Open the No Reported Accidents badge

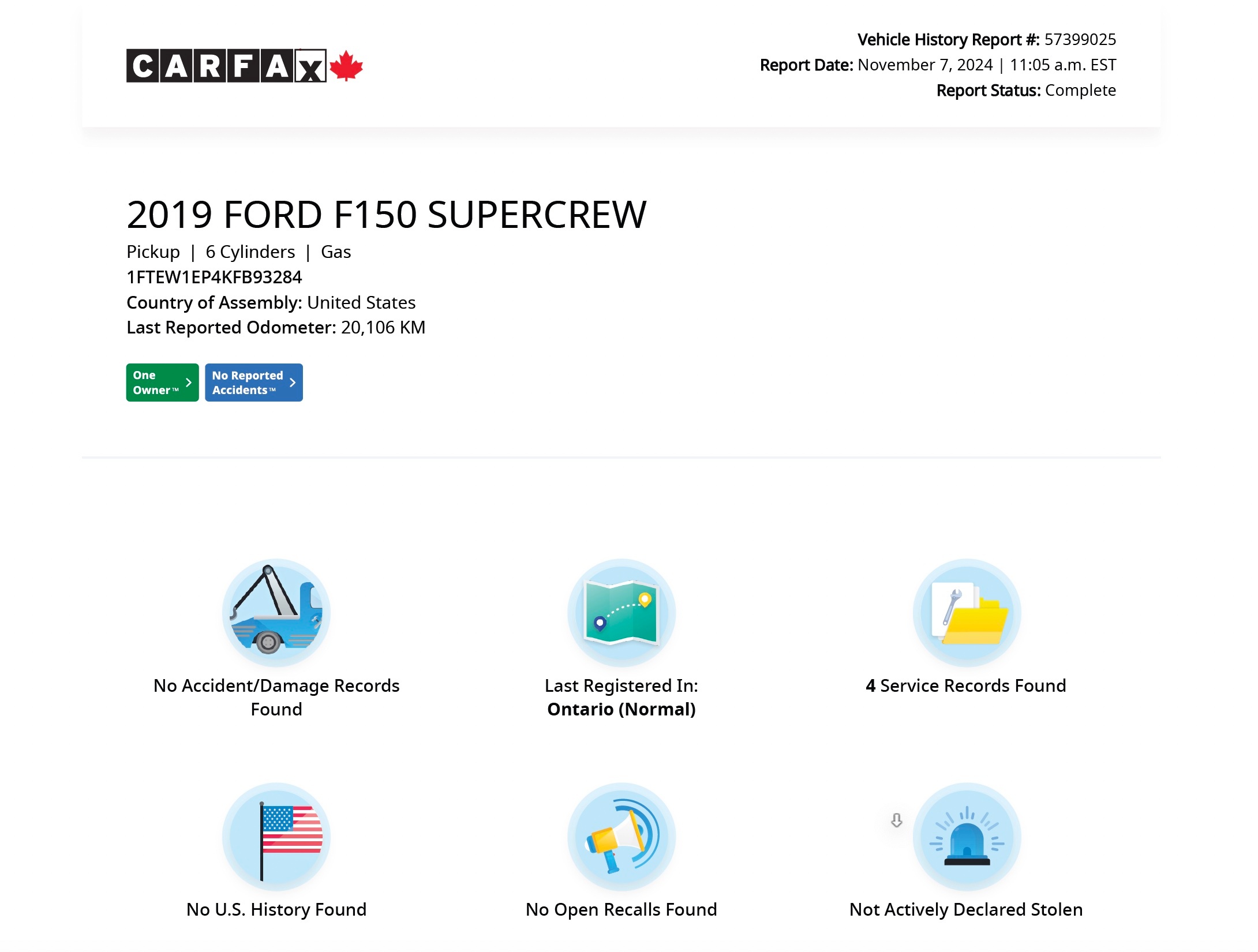click(254, 383)
